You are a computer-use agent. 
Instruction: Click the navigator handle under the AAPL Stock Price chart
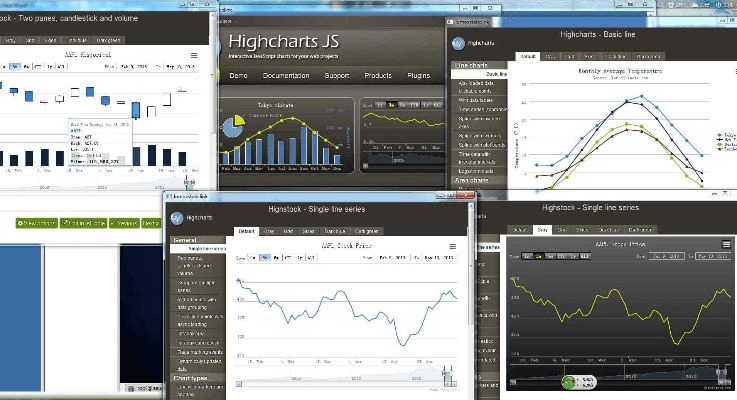pos(447,372)
